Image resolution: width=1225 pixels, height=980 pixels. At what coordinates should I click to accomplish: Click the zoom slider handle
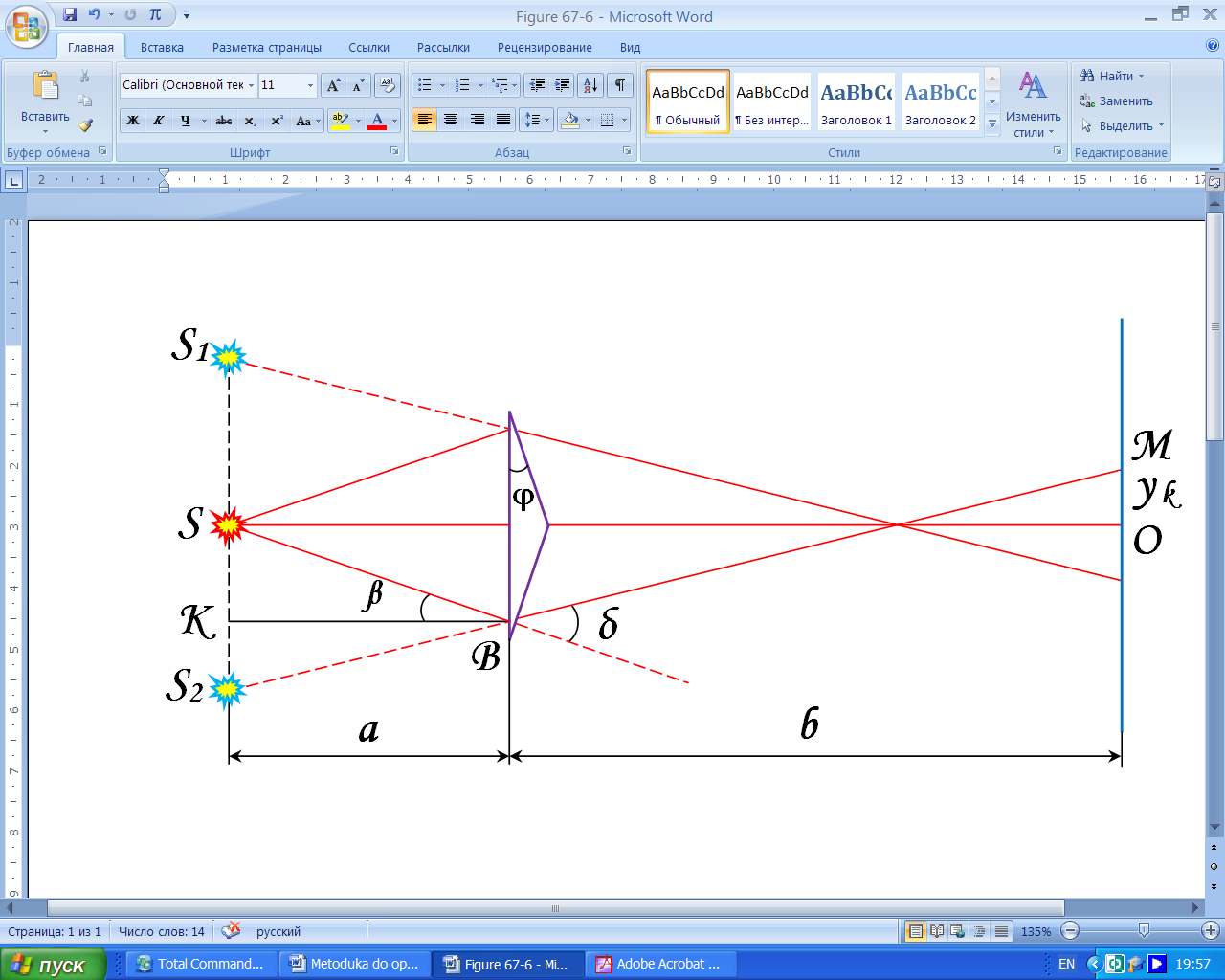pos(1143,930)
